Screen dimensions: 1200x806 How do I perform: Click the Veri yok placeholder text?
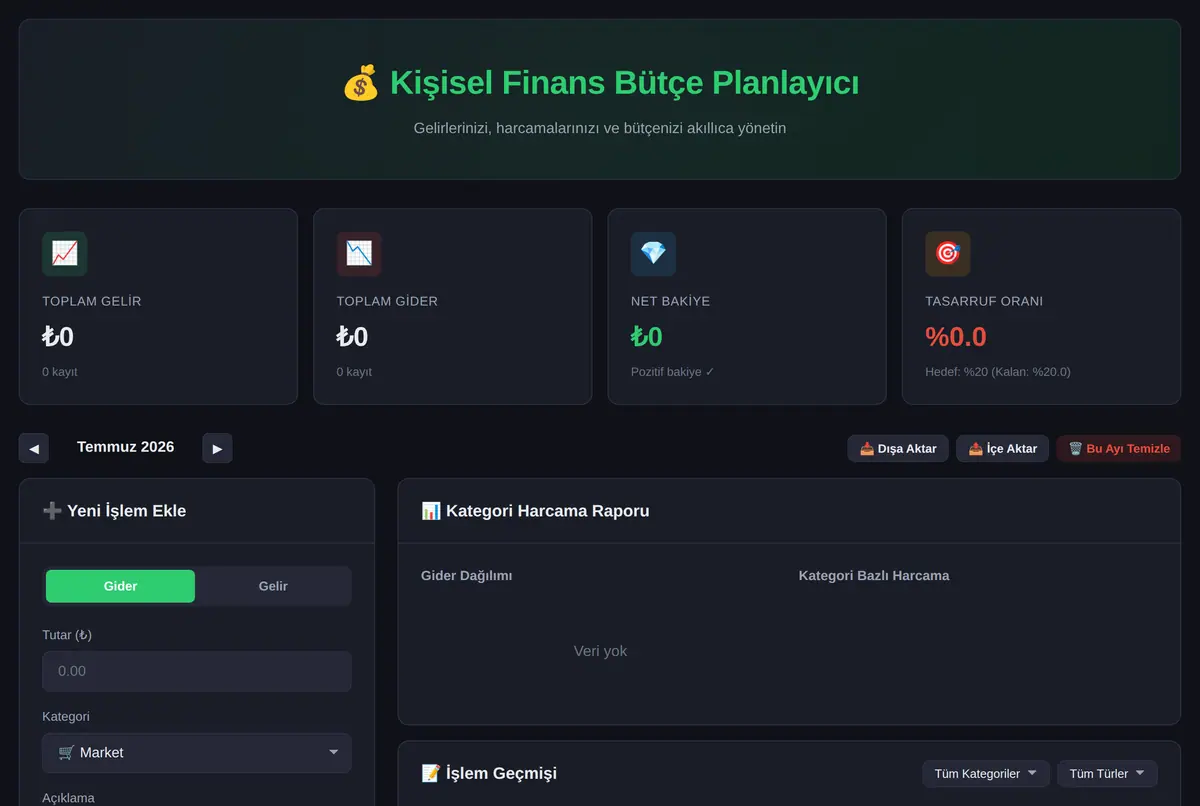[x=600, y=651]
